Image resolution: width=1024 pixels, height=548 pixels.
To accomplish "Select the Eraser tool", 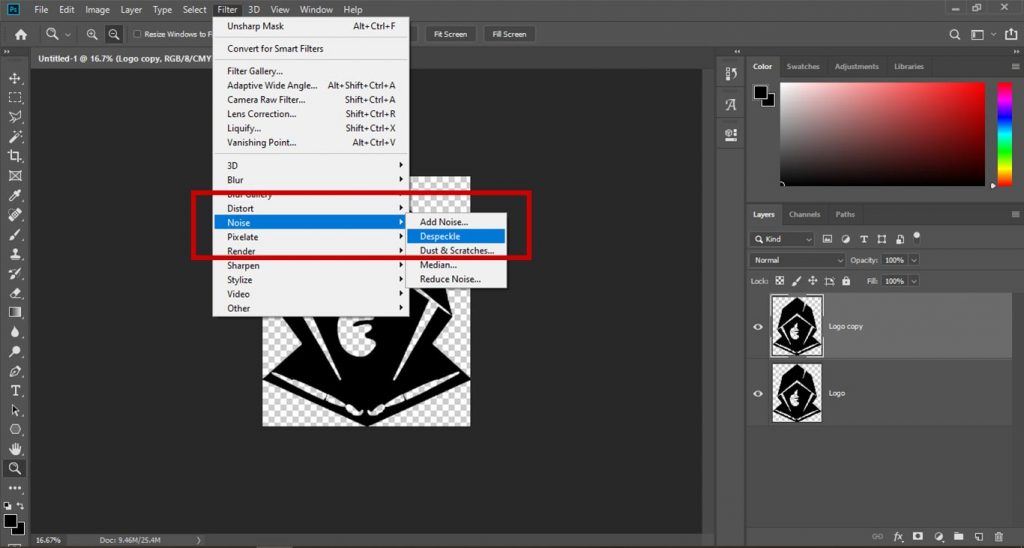I will (x=15, y=293).
